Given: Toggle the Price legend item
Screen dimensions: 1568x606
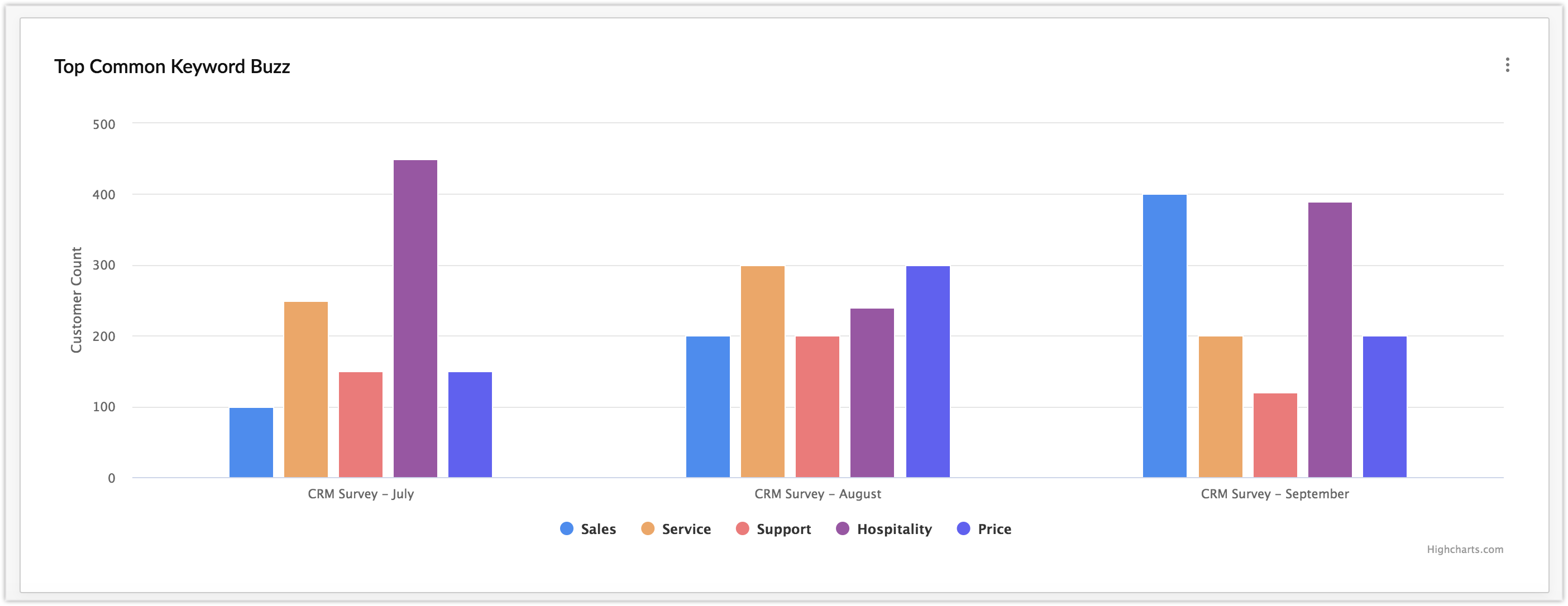Looking at the screenshot, I should (984, 529).
